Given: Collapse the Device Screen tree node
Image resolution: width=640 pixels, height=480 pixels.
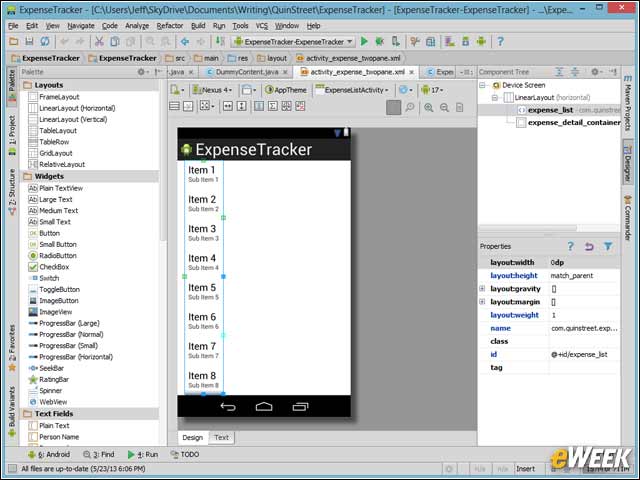Looking at the screenshot, I should coord(482,85).
